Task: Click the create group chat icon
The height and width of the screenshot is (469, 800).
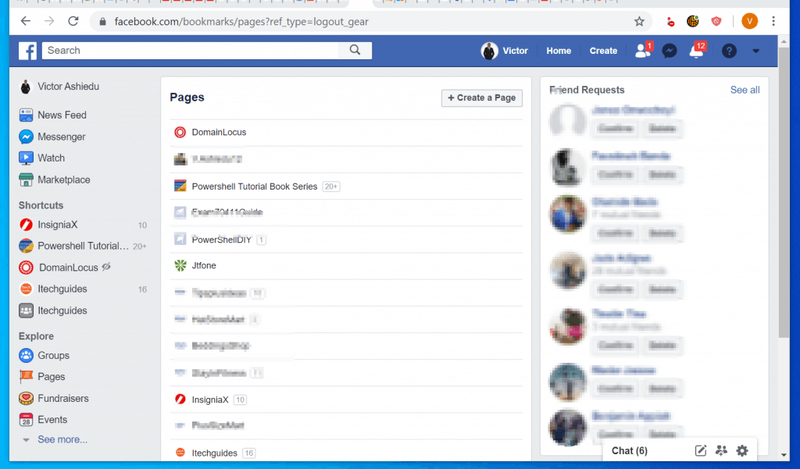Action: point(721,451)
